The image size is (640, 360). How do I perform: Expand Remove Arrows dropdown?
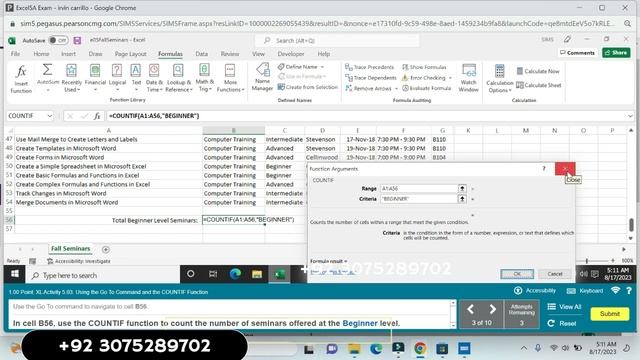coord(396,89)
